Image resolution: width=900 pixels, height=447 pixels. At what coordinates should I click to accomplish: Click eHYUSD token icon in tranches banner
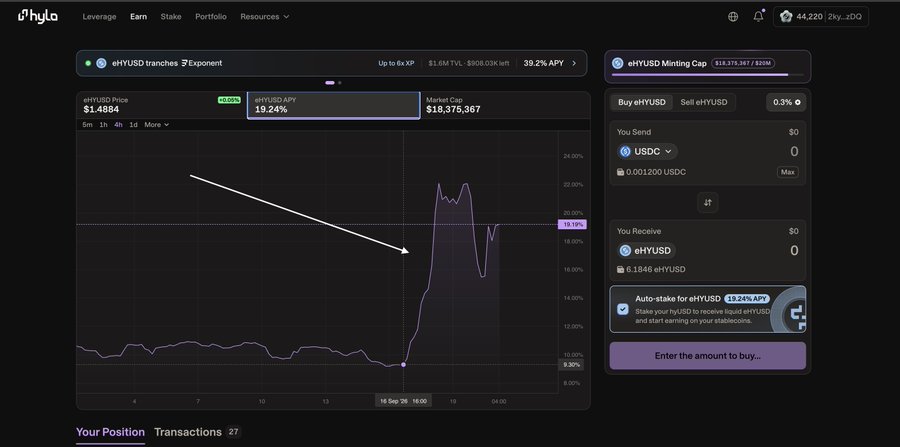coord(101,63)
